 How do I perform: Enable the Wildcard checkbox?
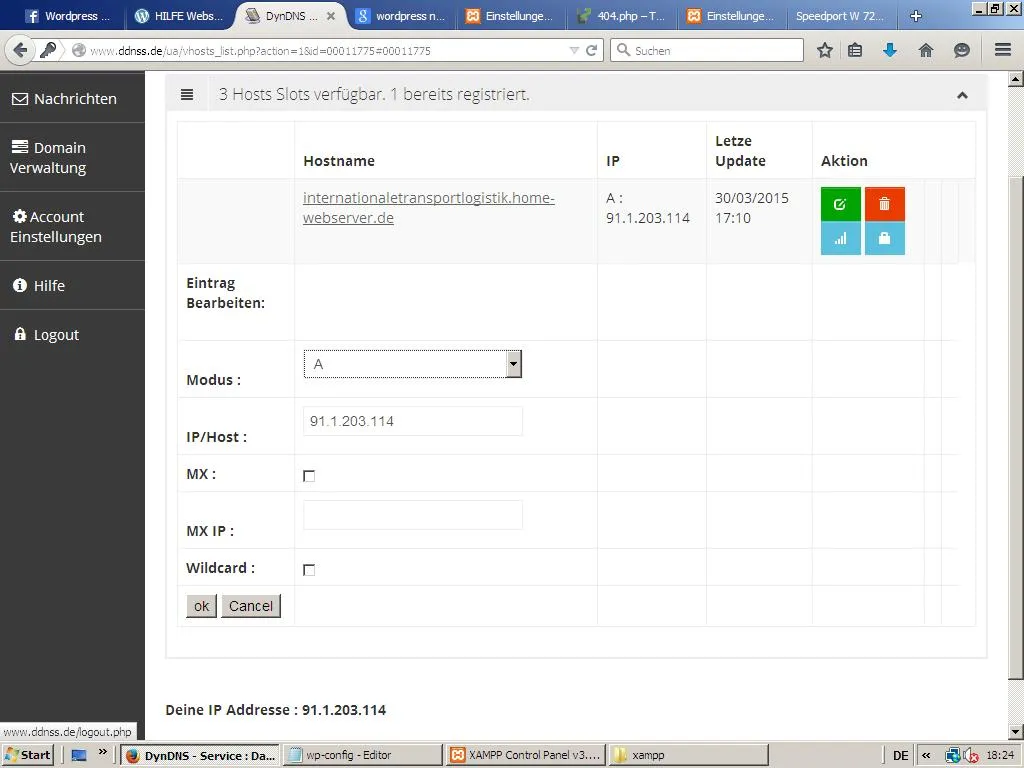[309, 570]
